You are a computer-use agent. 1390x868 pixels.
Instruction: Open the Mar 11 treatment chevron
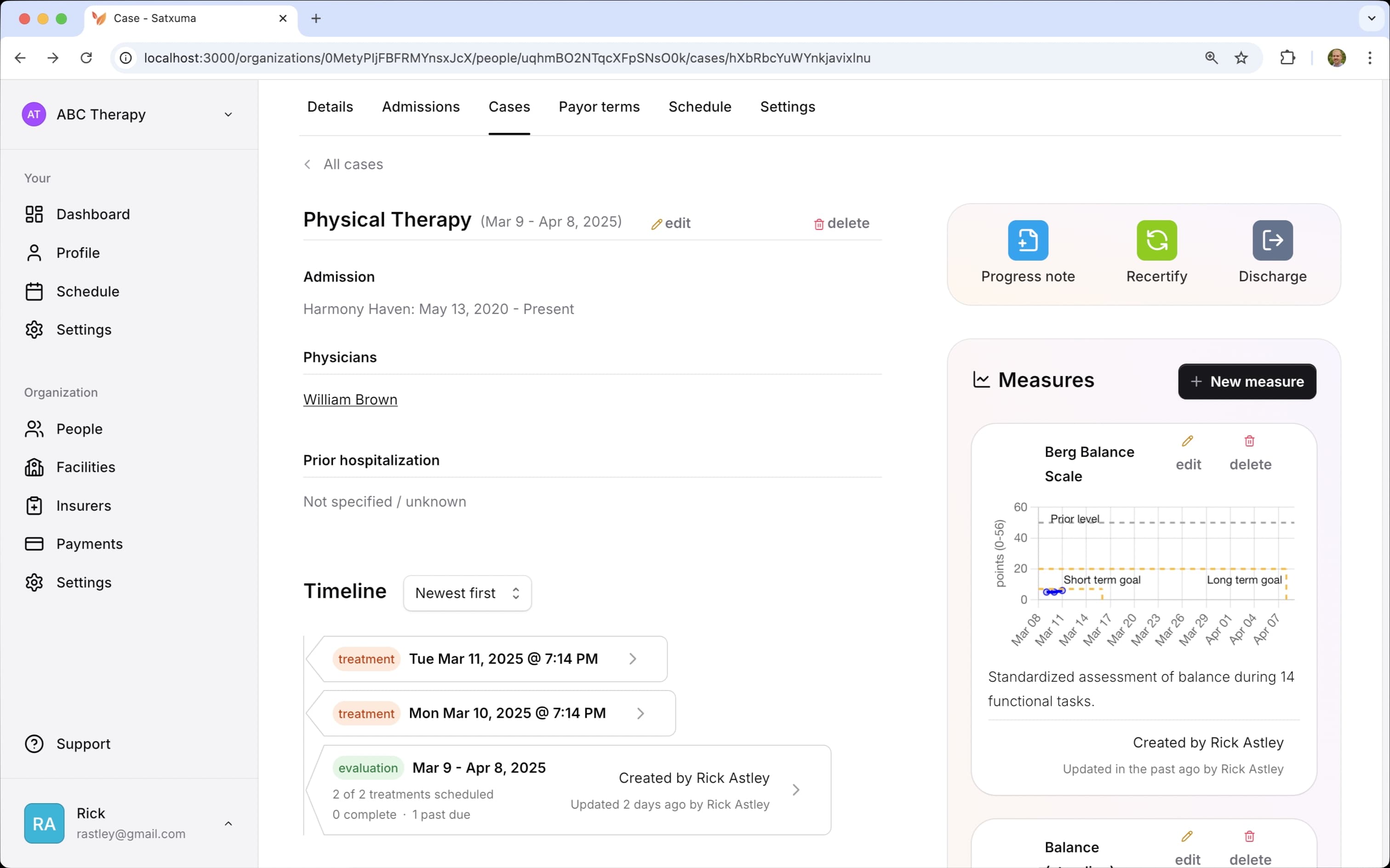(633, 659)
